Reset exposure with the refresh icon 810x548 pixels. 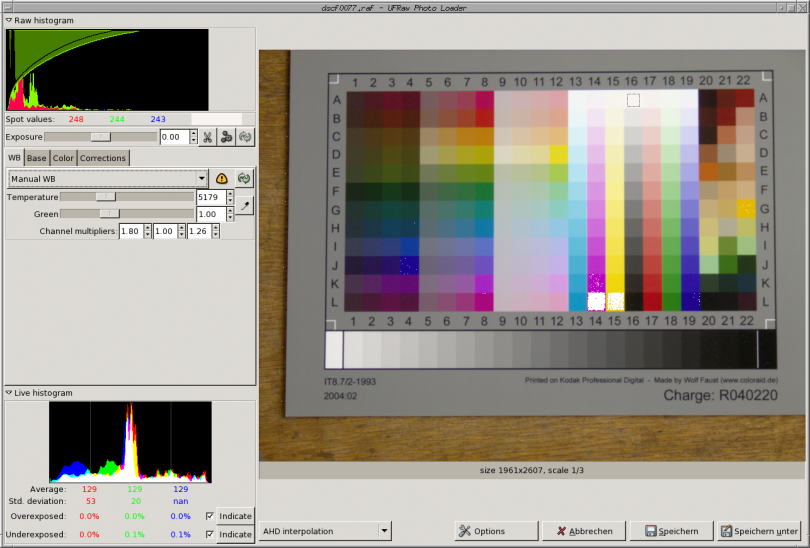click(244, 137)
